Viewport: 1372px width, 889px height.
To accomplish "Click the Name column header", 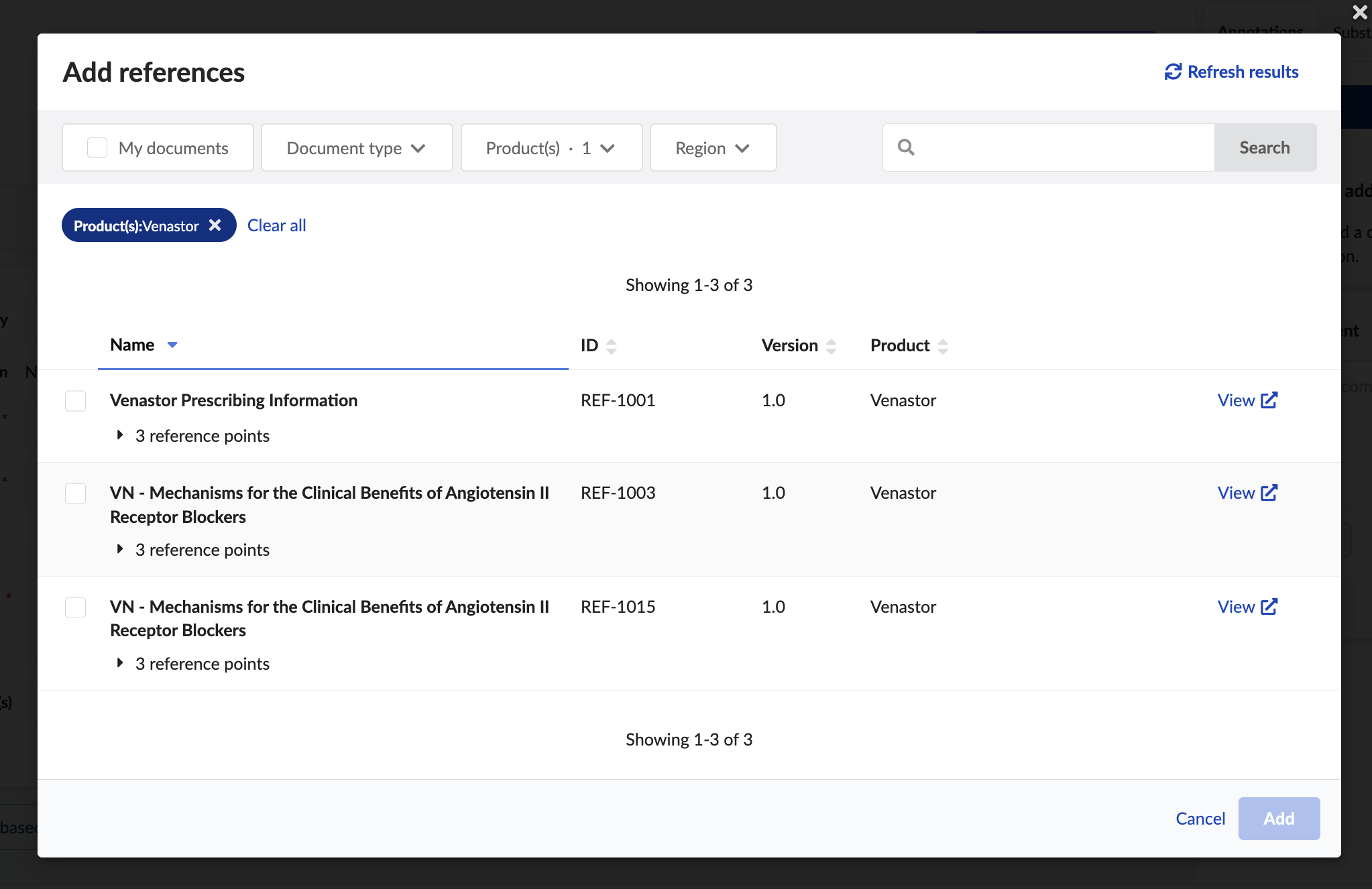I will coord(132,345).
